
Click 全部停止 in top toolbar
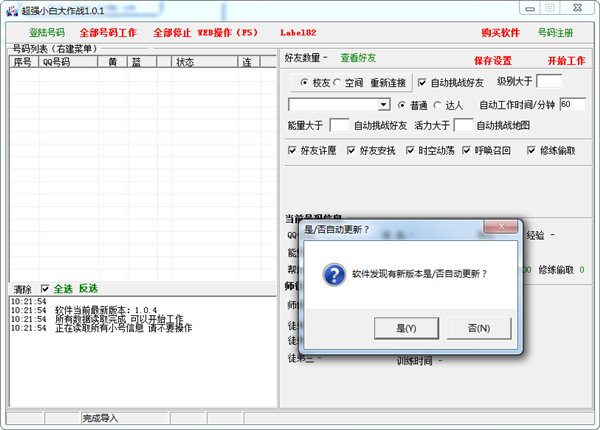(172, 33)
